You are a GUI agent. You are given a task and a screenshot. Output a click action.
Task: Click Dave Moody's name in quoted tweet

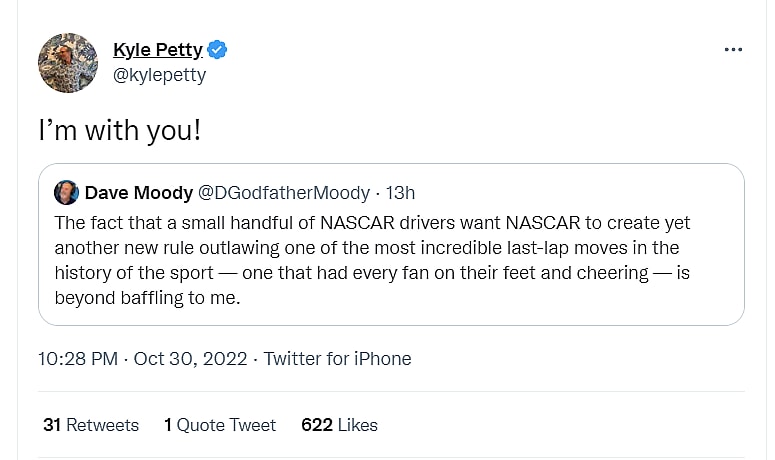[x=139, y=193]
